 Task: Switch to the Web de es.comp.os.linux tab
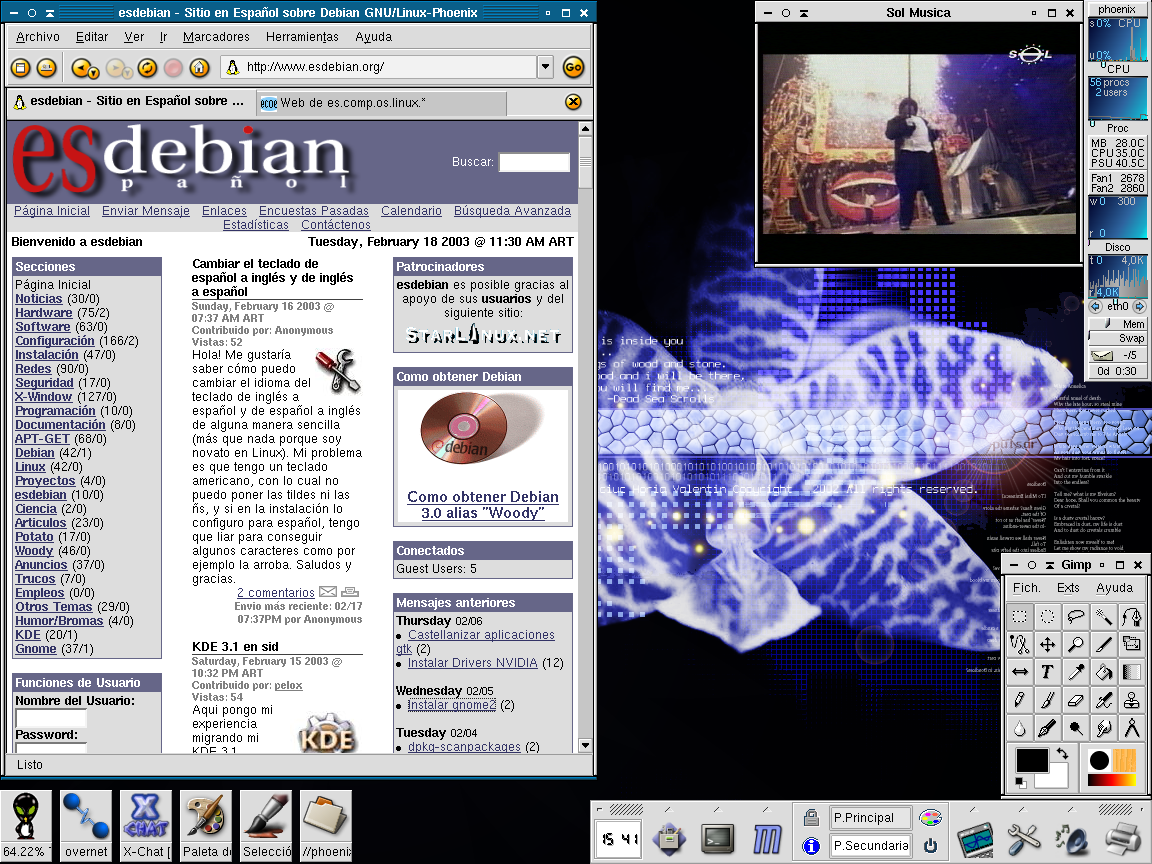click(381, 103)
